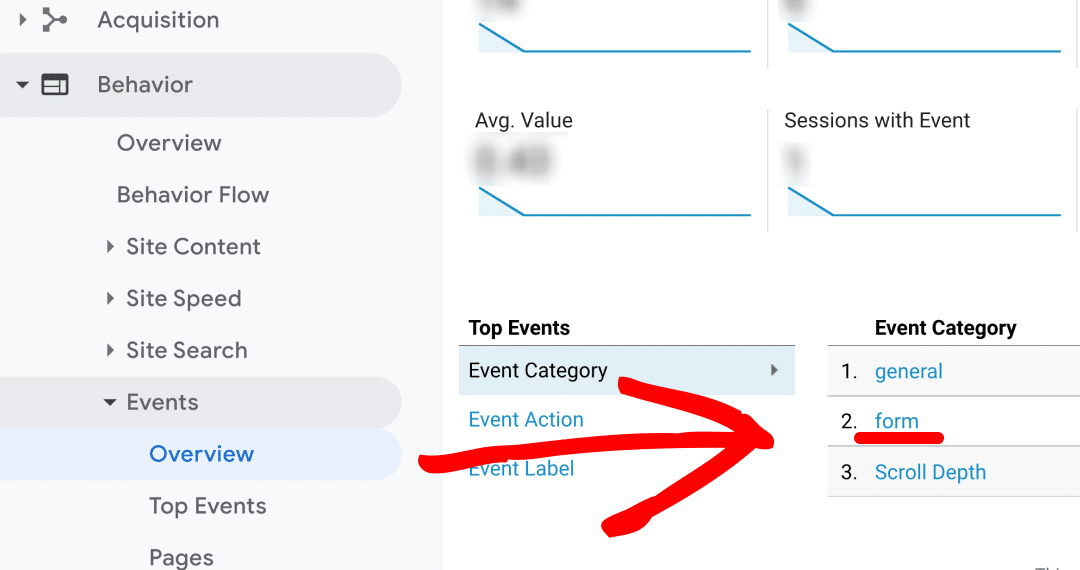1080x570 pixels.
Task: Expand Site Search submenu
Action: click(x=110, y=350)
